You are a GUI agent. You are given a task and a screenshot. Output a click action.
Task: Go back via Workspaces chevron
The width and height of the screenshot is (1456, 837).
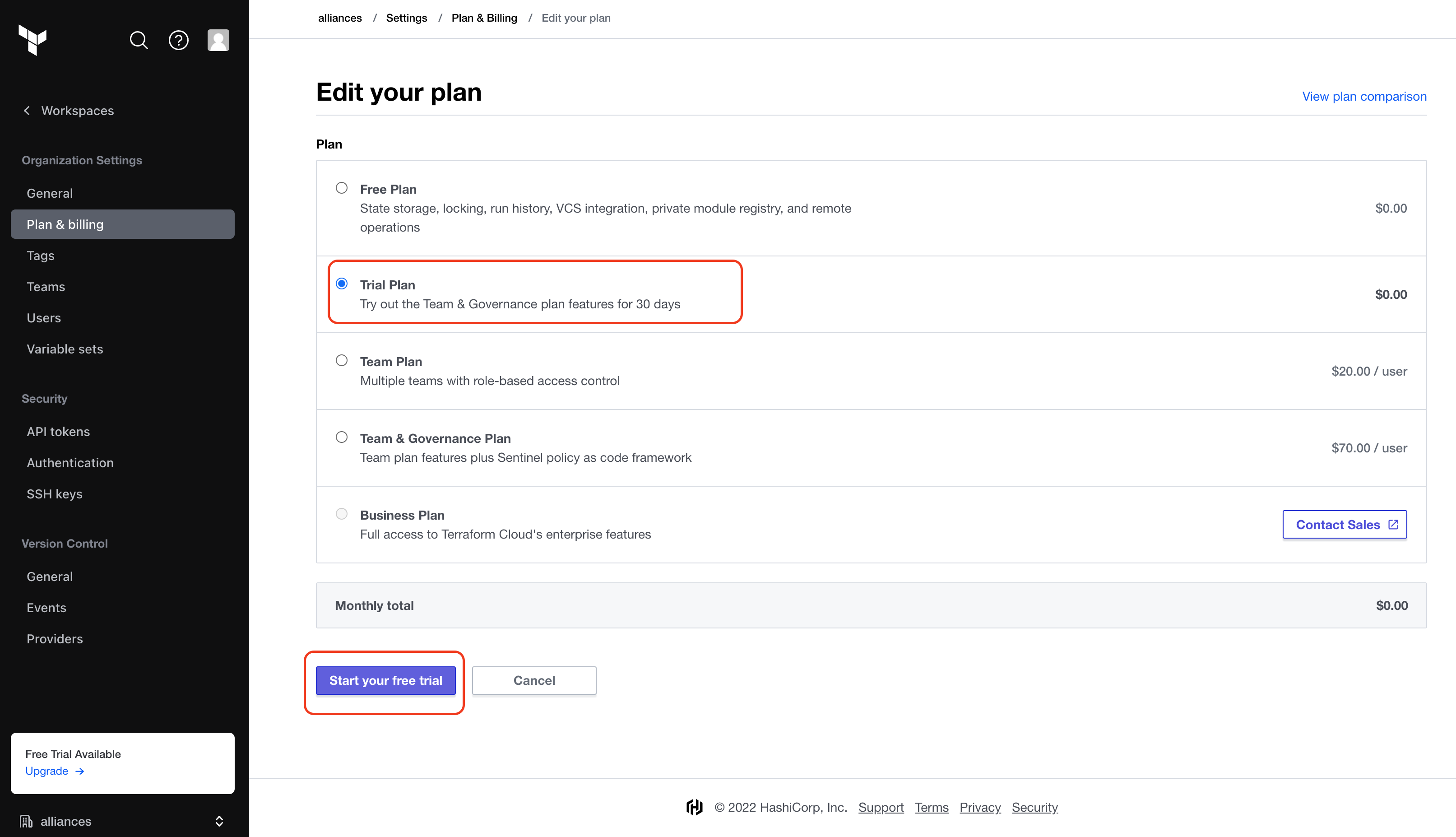(x=27, y=110)
